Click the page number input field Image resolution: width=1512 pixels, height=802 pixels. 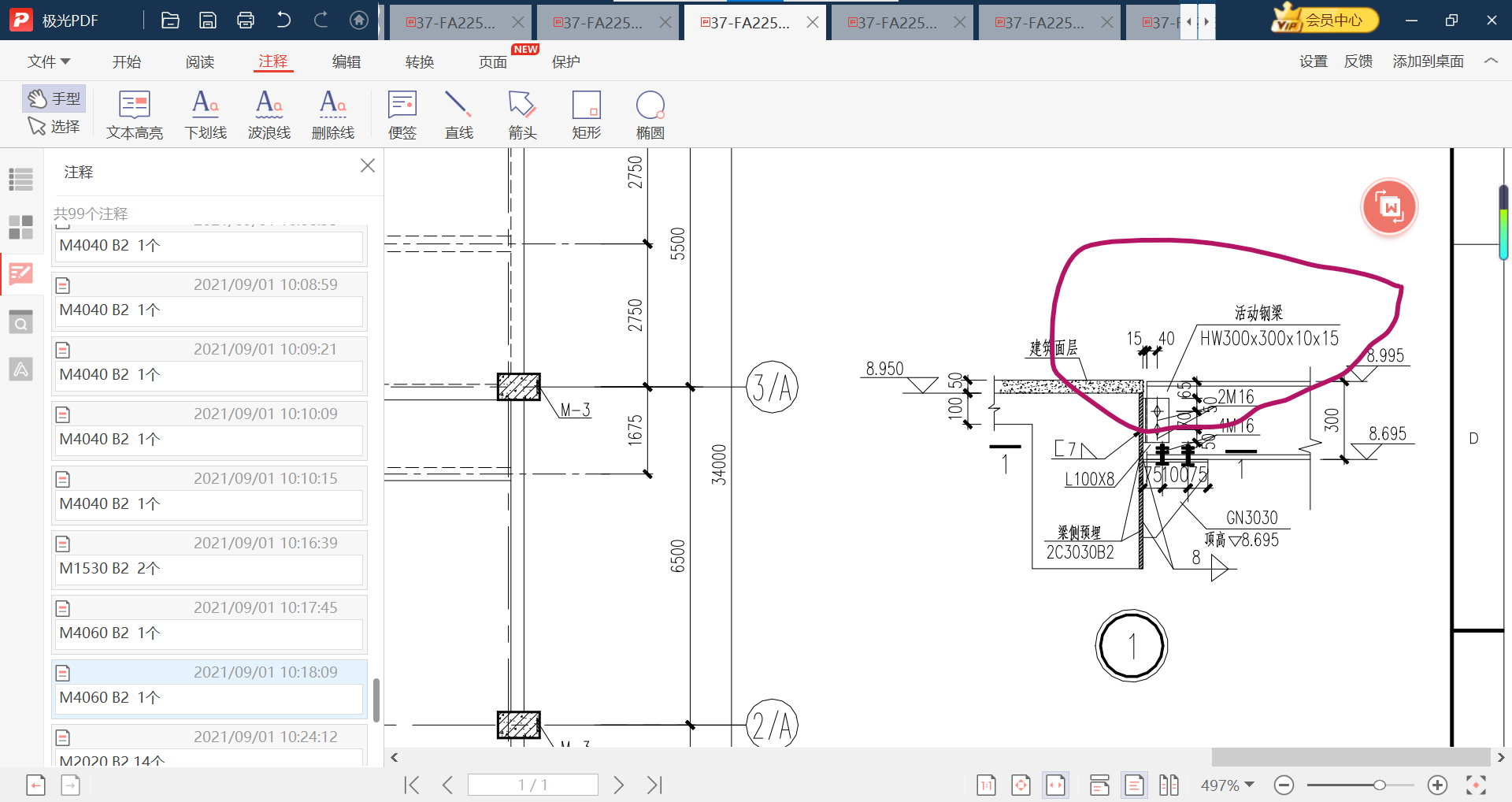point(533,785)
